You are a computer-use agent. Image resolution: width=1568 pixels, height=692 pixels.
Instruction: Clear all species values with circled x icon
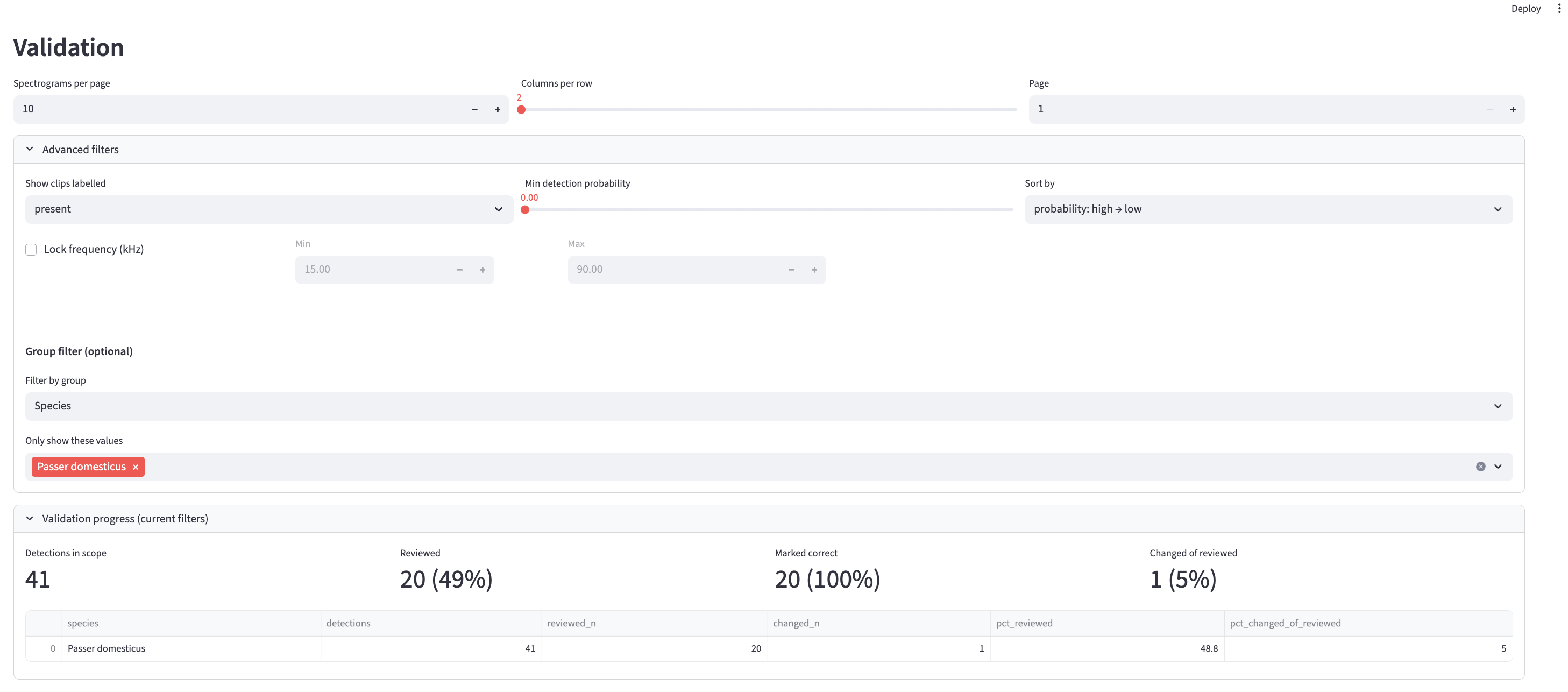1480,467
